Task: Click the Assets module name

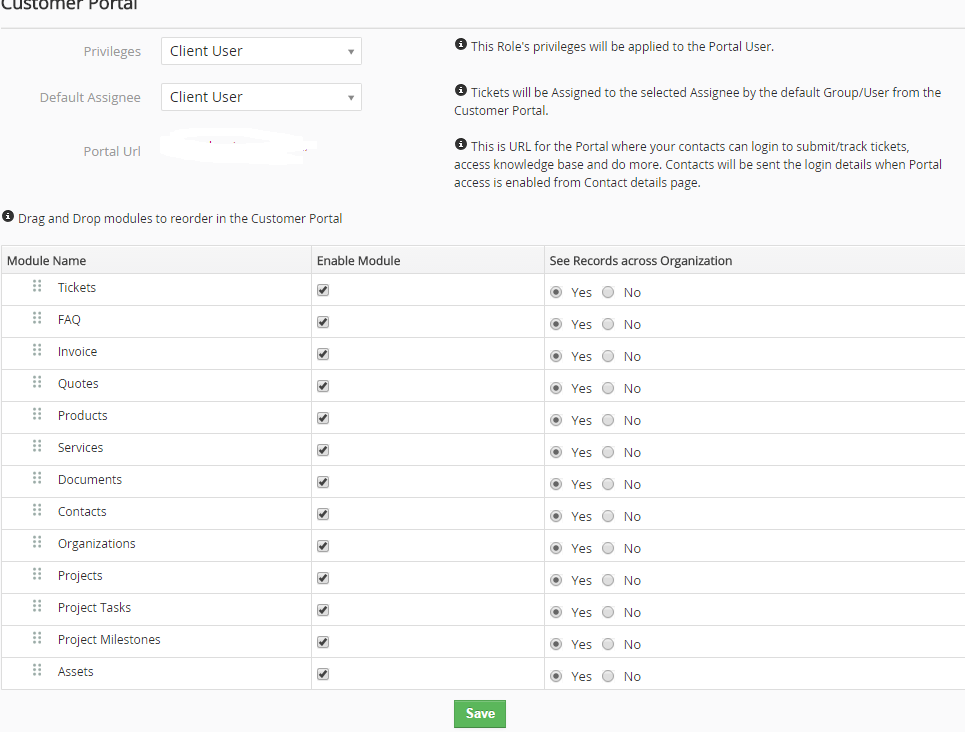Action: point(76,672)
